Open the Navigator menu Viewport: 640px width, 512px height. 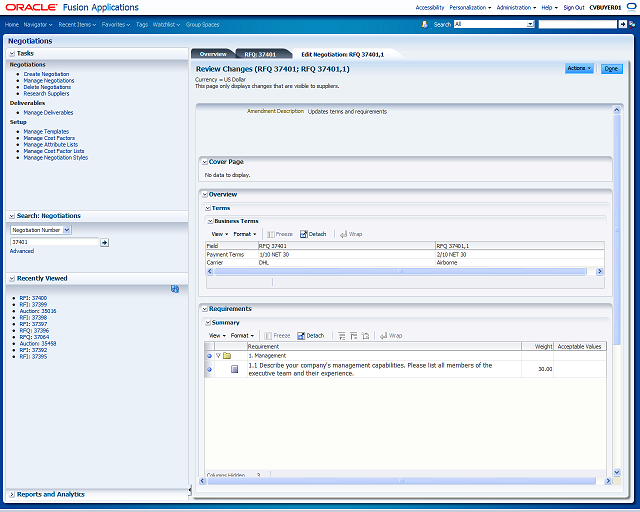[x=38, y=24]
